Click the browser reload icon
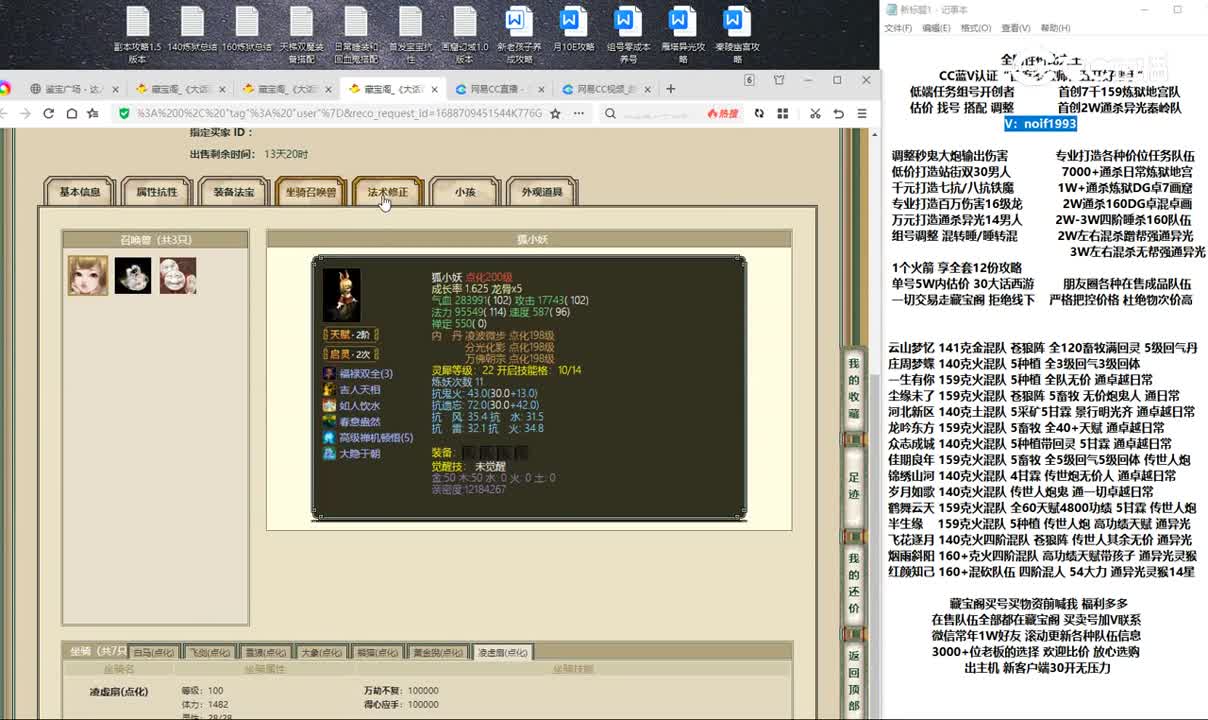 48,114
